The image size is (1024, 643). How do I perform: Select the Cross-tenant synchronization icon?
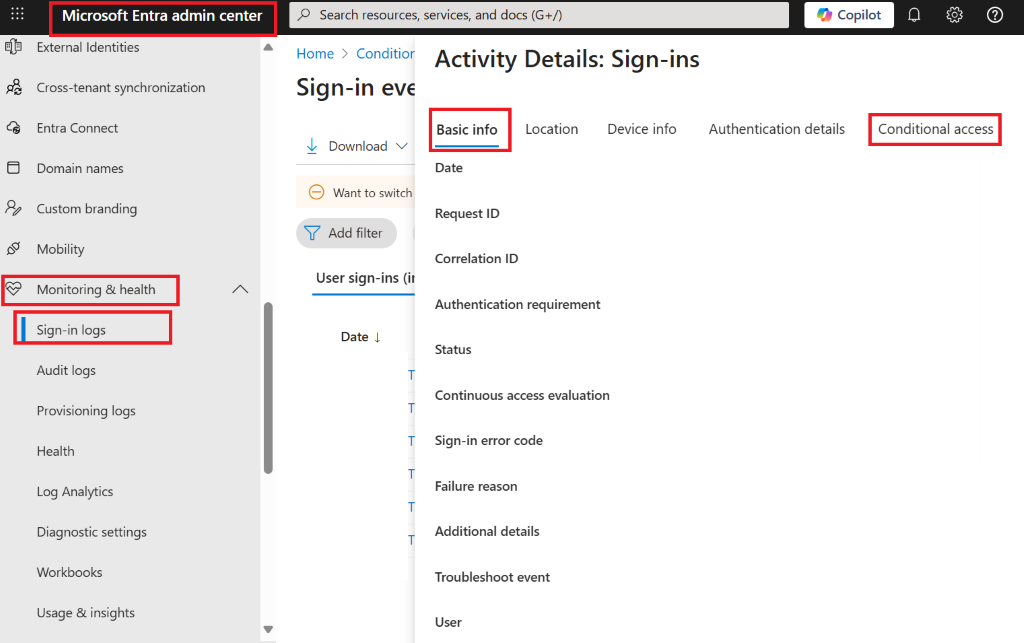coord(13,87)
